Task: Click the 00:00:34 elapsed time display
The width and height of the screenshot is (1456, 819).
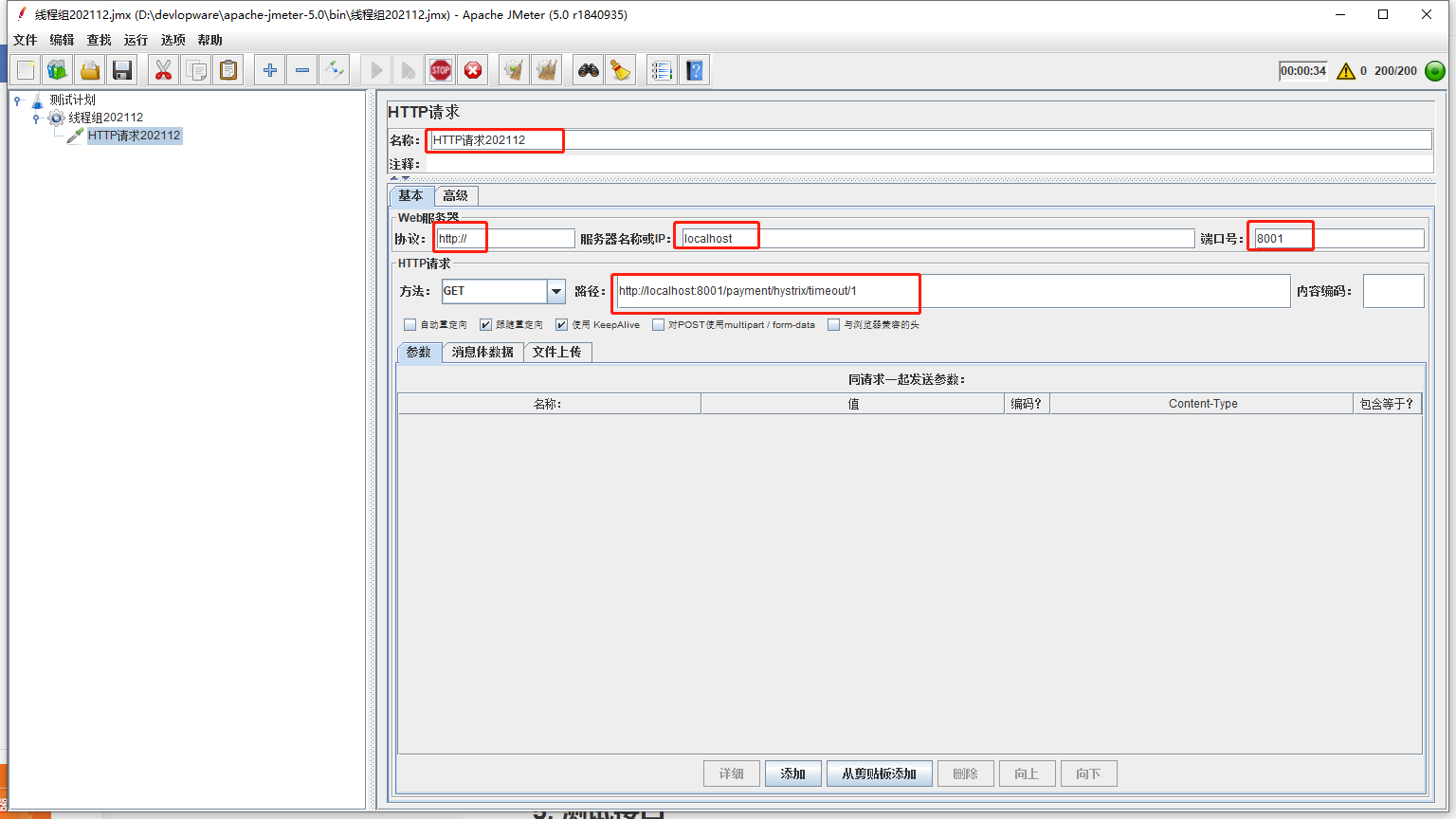Action: [x=1303, y=71]
